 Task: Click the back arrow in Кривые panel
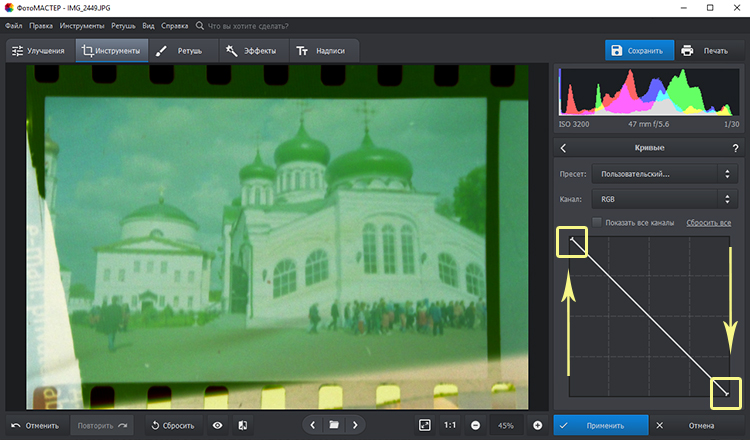click(x=563, y=148)
